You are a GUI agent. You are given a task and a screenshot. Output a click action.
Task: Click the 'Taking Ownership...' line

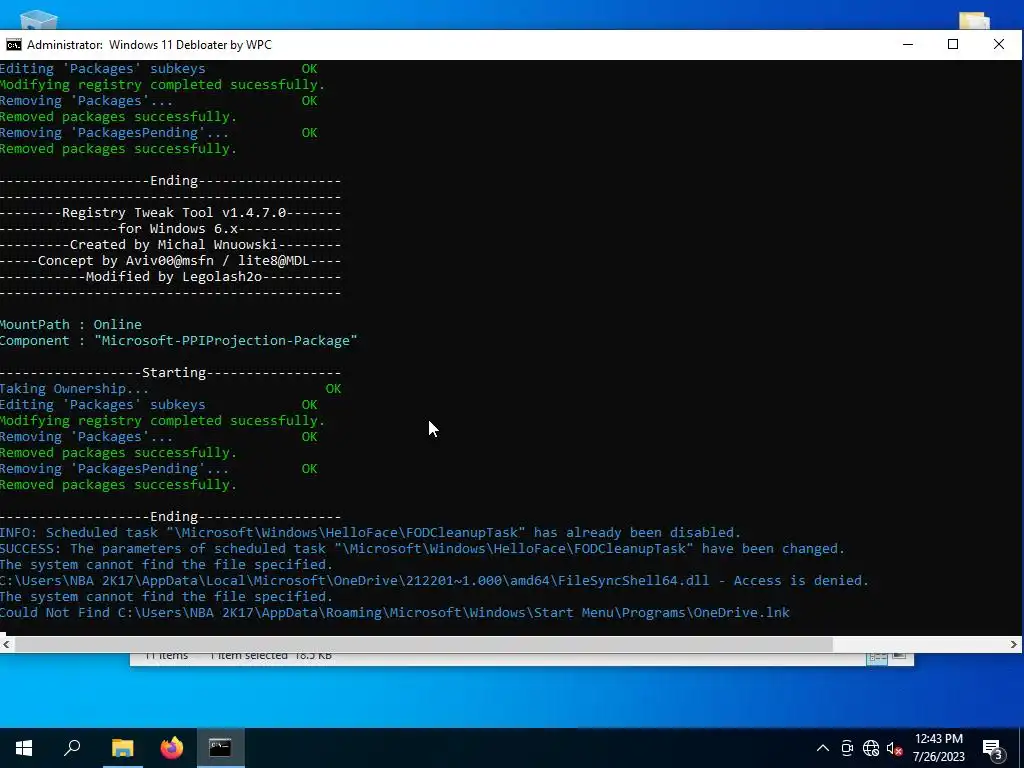(x=170, y=389)
